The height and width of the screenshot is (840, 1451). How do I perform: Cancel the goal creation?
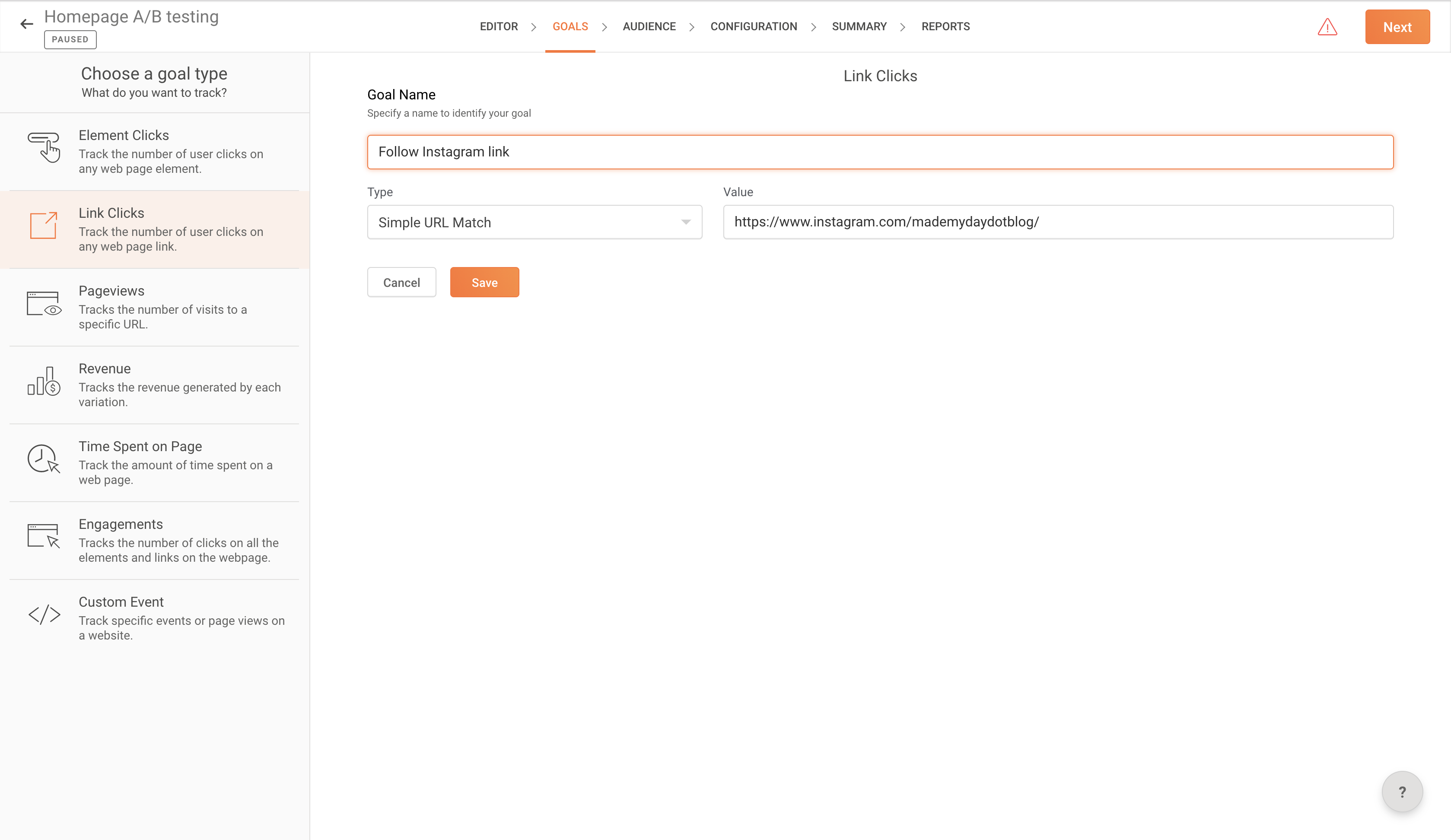401,283
